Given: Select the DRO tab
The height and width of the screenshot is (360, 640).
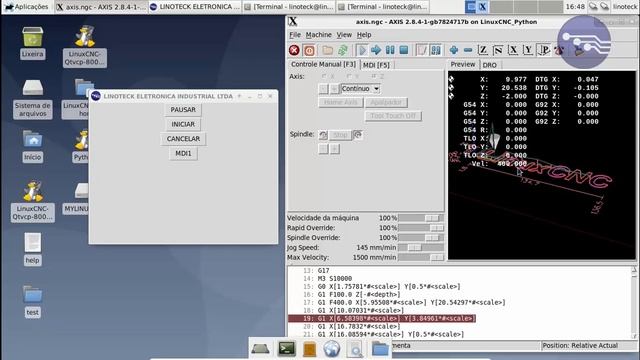Looking at the screenshot, I should tap(489, 65).
